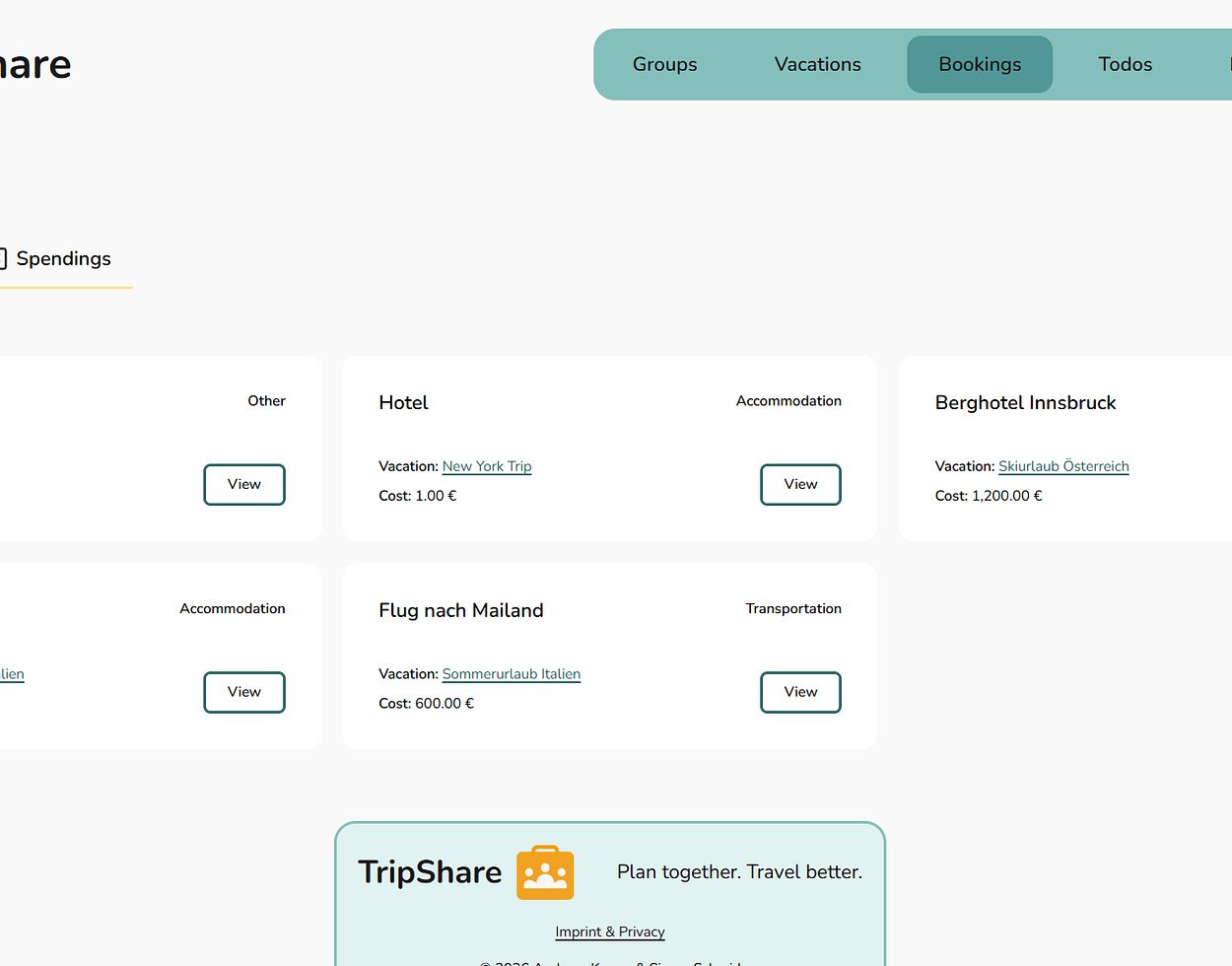Open the Groups navigation item

point(664,65)
